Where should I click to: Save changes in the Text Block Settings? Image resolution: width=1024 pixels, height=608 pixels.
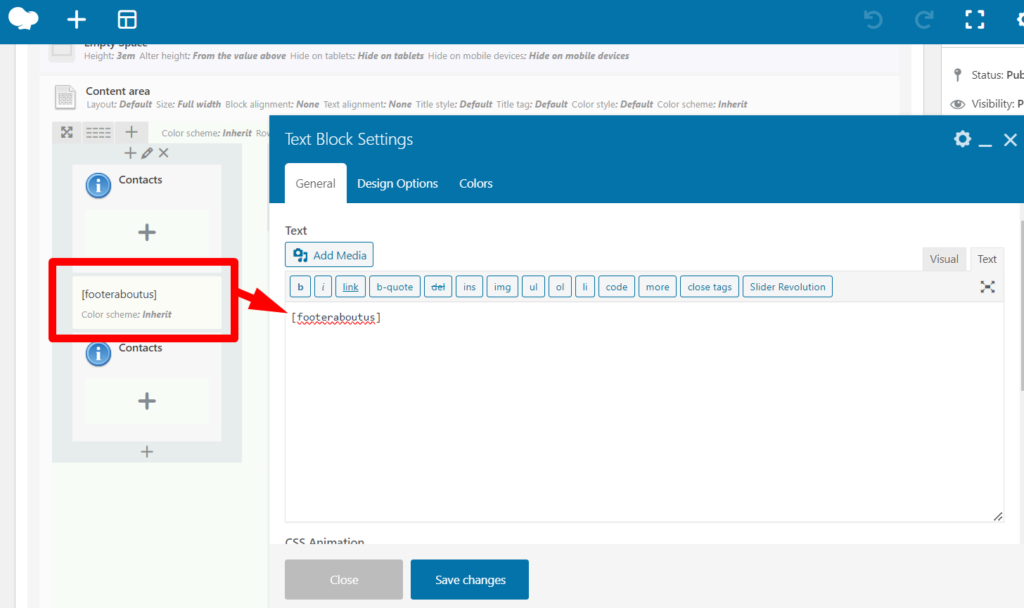[469, 579]
